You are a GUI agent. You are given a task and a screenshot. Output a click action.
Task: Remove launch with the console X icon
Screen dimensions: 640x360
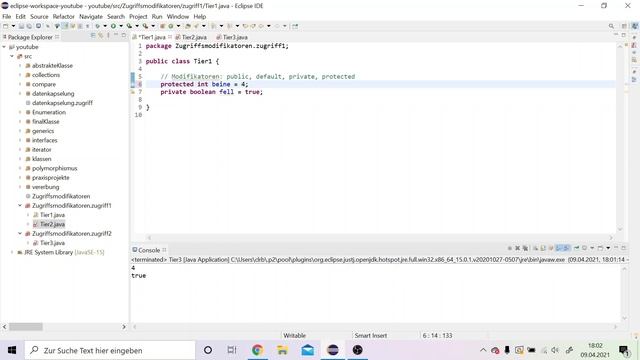pyautogui.click(x=518, y=248)
